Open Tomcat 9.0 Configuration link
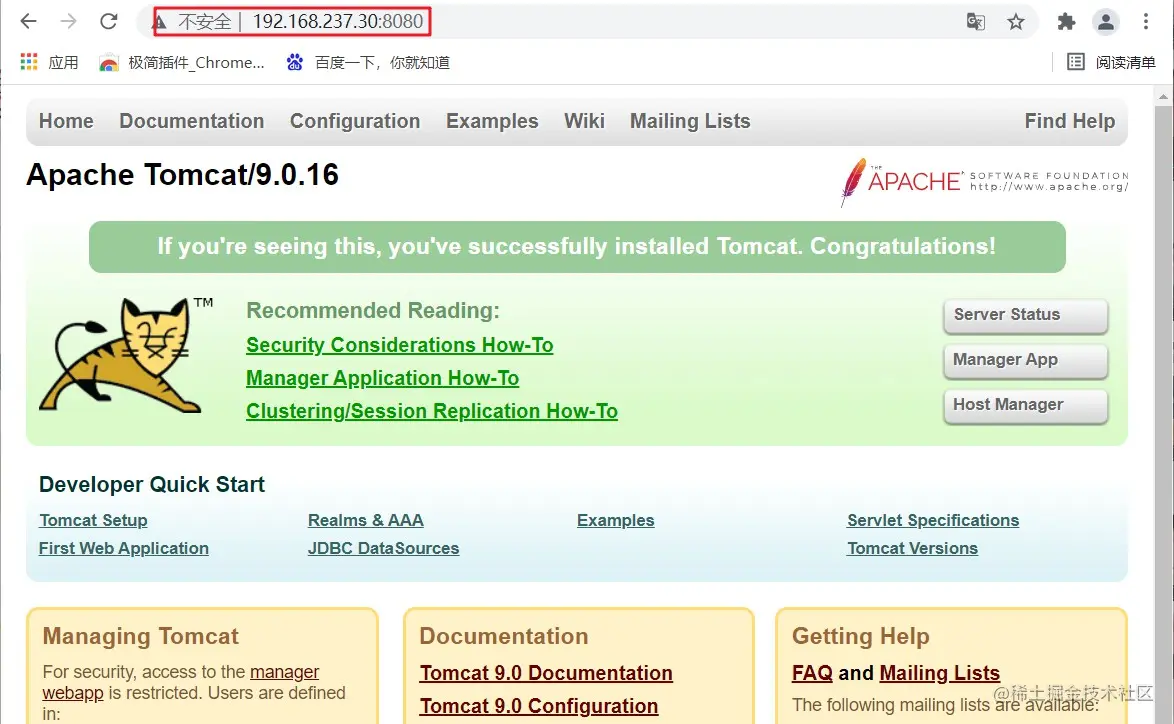Image resolution: width=1174 pixels, height=724 pixels. click(x=538, y=706)
